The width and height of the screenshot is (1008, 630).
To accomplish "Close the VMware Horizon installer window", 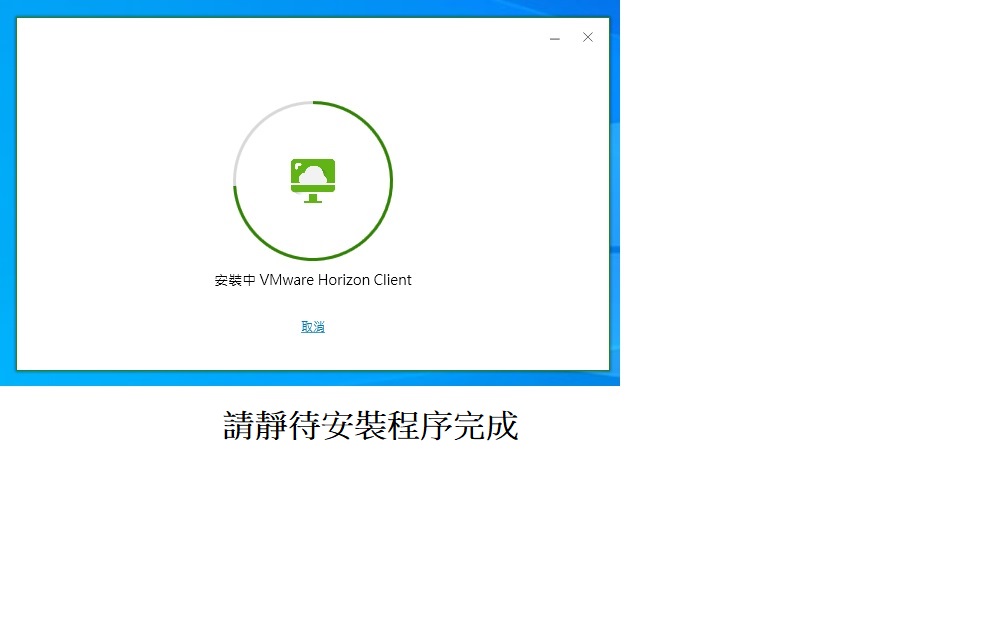I will (588, 37).
